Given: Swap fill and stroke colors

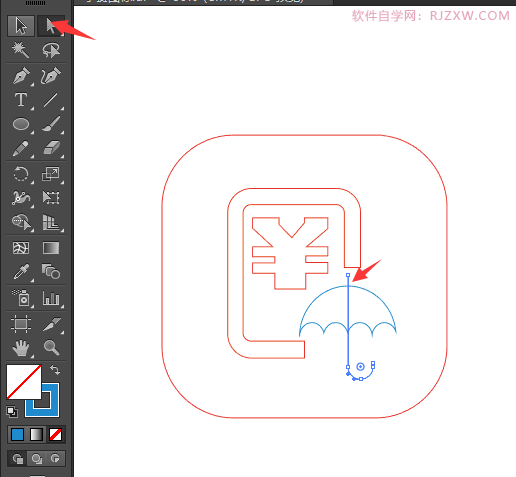Looking at the screenshot, I should [x=55, y=370].
